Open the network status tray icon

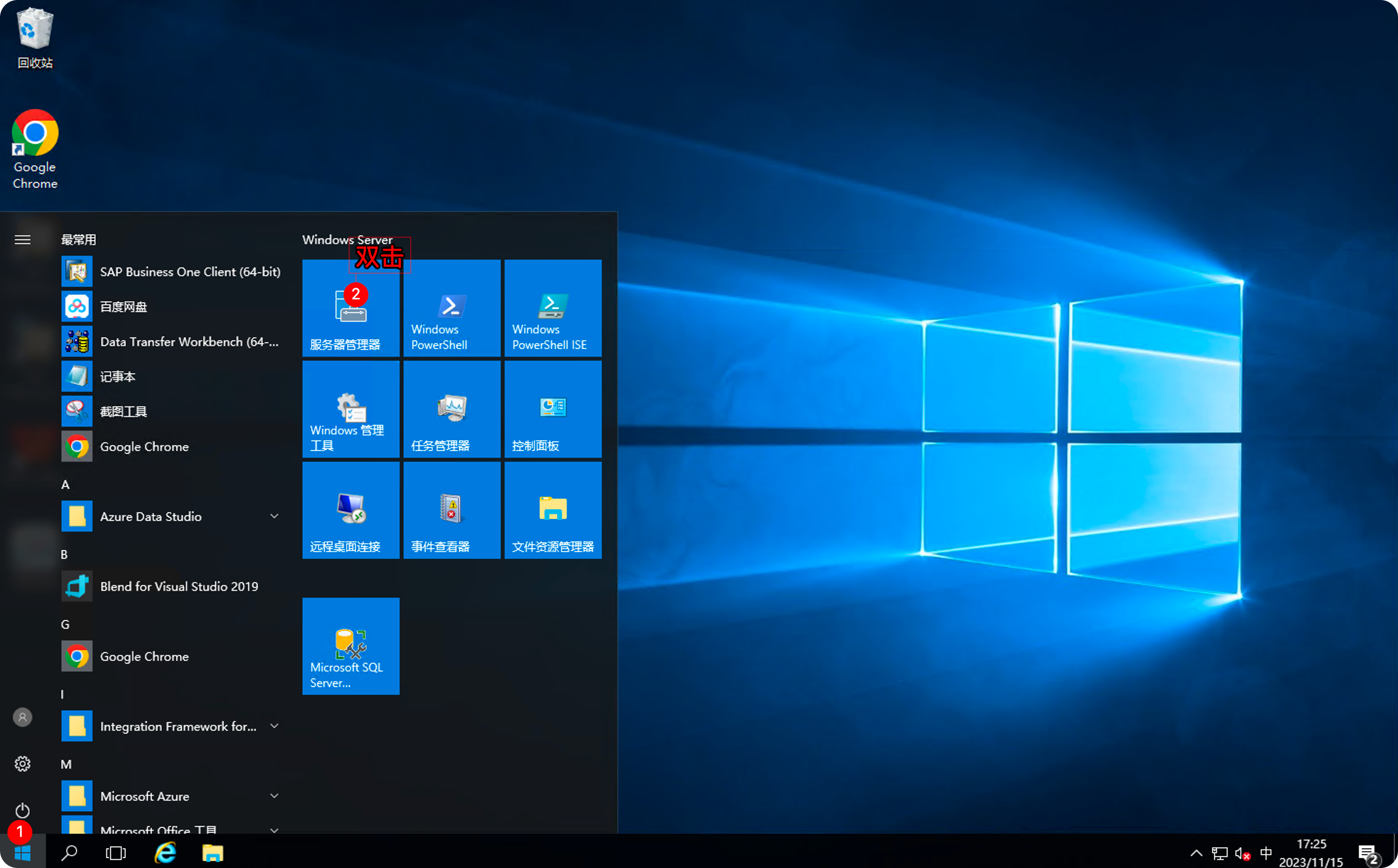coord(1220,853)
